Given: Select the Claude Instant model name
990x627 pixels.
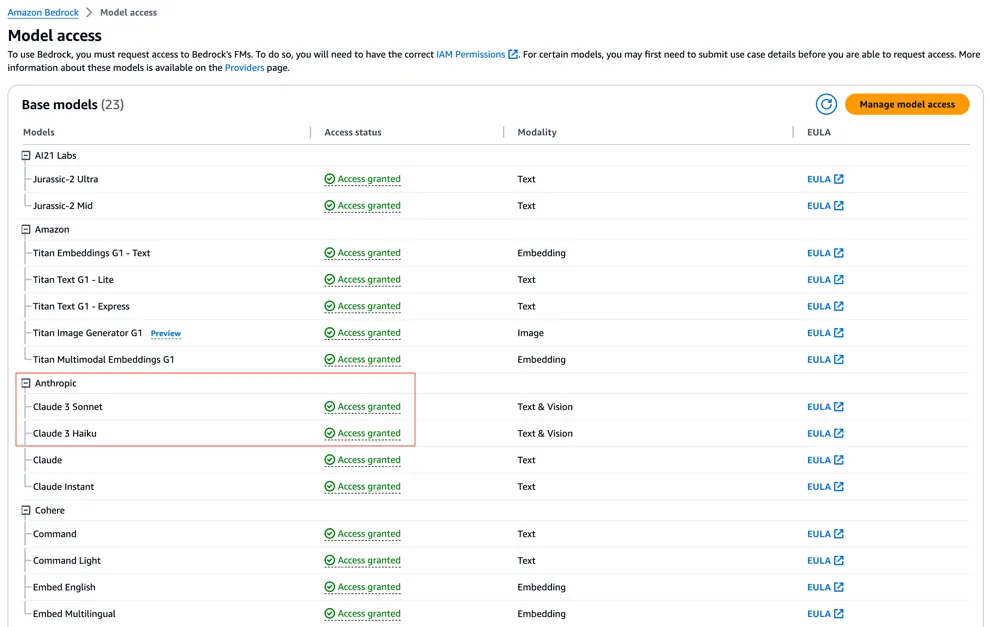Looking at the screenshot, I should [63, 487].
